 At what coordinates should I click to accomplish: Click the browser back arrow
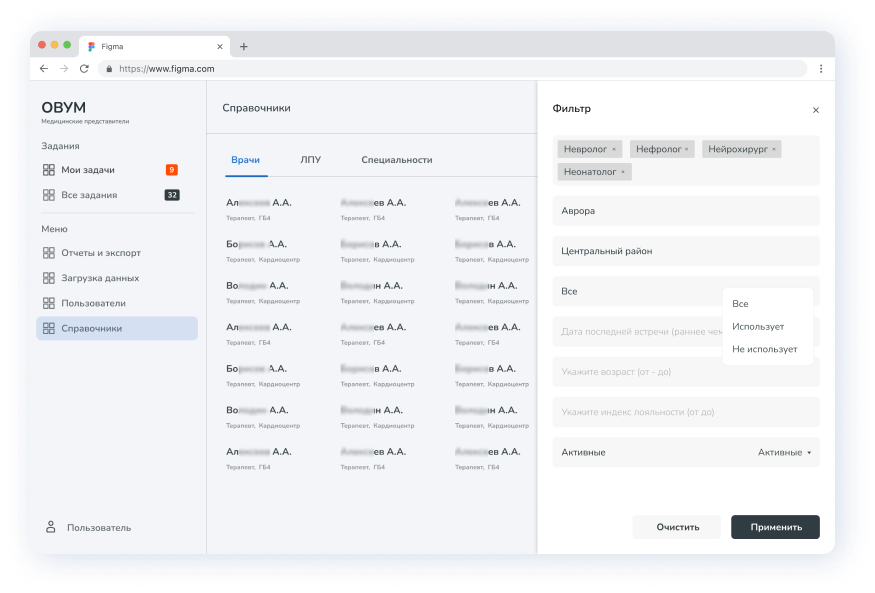[42, 69]
